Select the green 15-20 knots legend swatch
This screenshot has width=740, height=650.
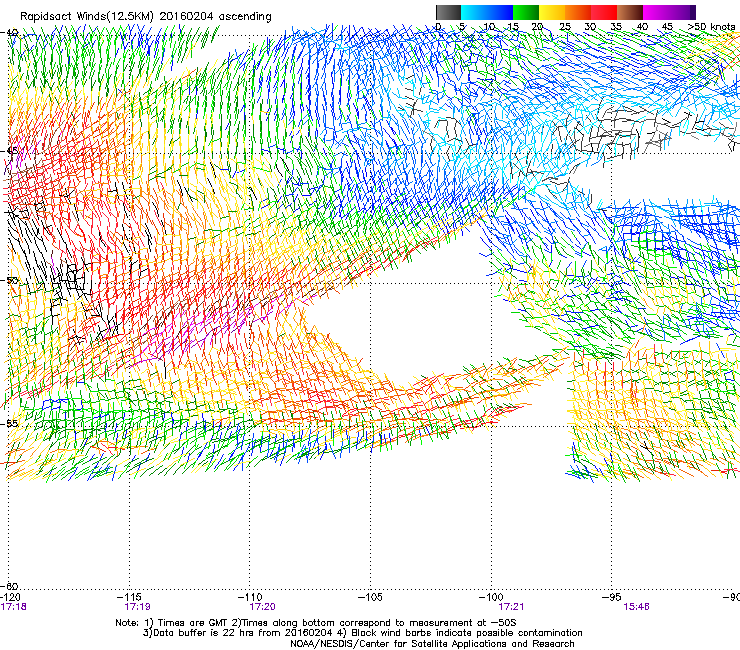526,12
